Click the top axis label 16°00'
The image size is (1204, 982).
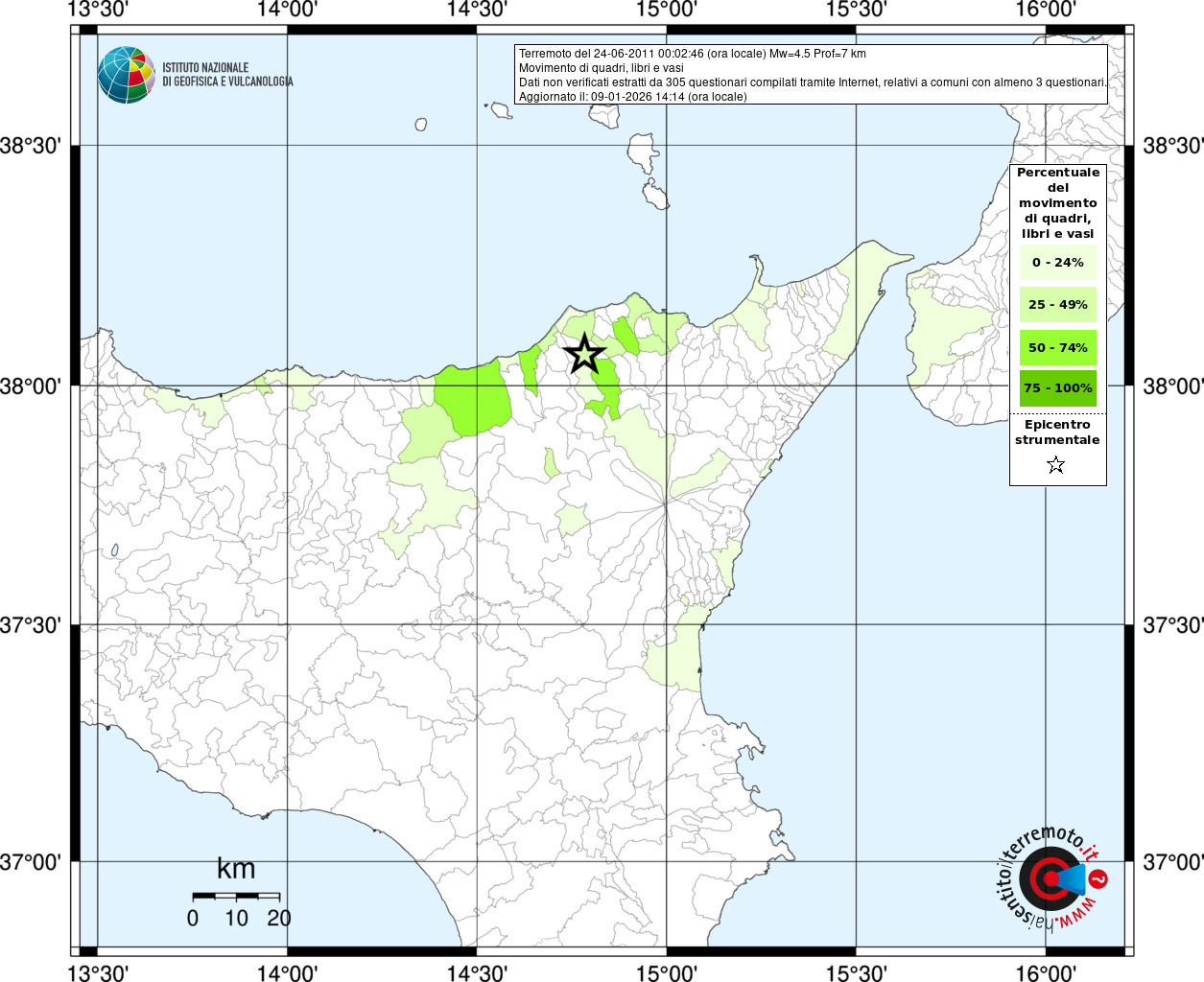[1045, 10]
